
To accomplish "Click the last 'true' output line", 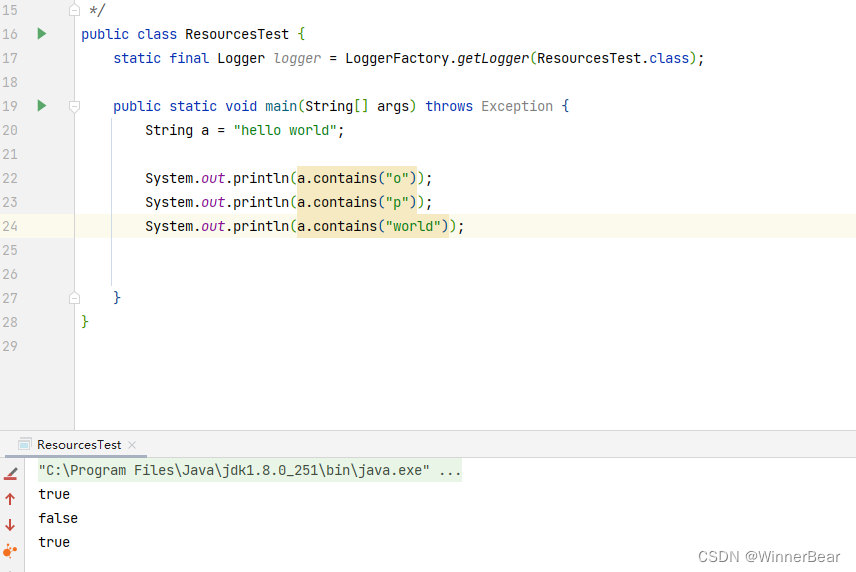I will [x=54, y=543].
